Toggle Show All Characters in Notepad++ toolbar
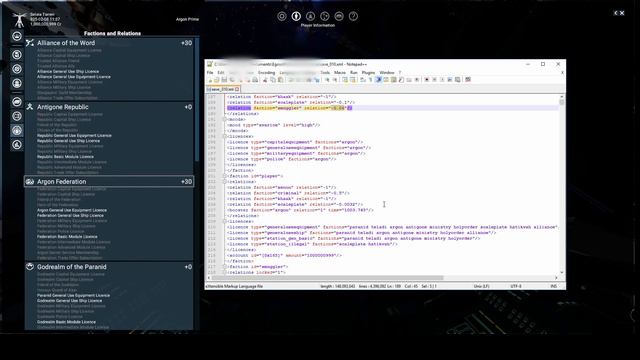Screen dimensions: 640x360 (x=370, y=80)
